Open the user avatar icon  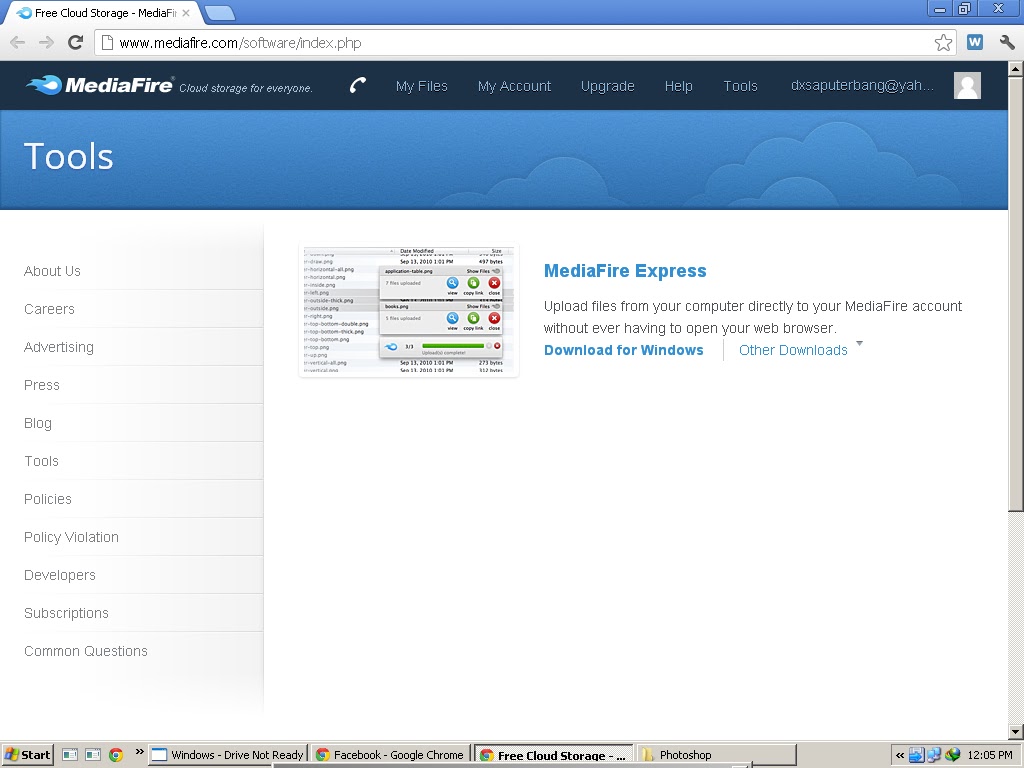point(967,86)
